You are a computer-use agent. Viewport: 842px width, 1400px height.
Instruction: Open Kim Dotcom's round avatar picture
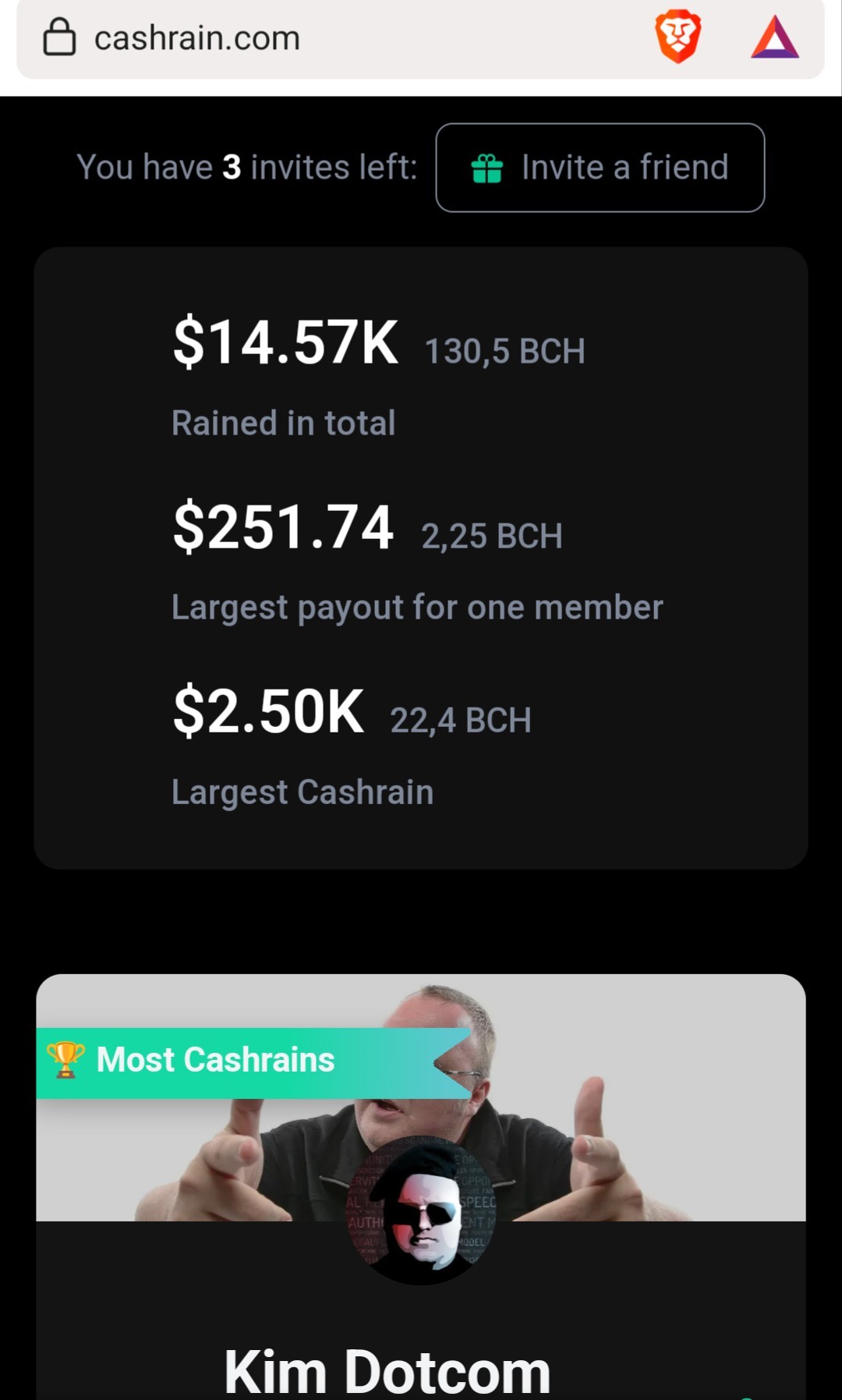click(x=421, y=1210)
